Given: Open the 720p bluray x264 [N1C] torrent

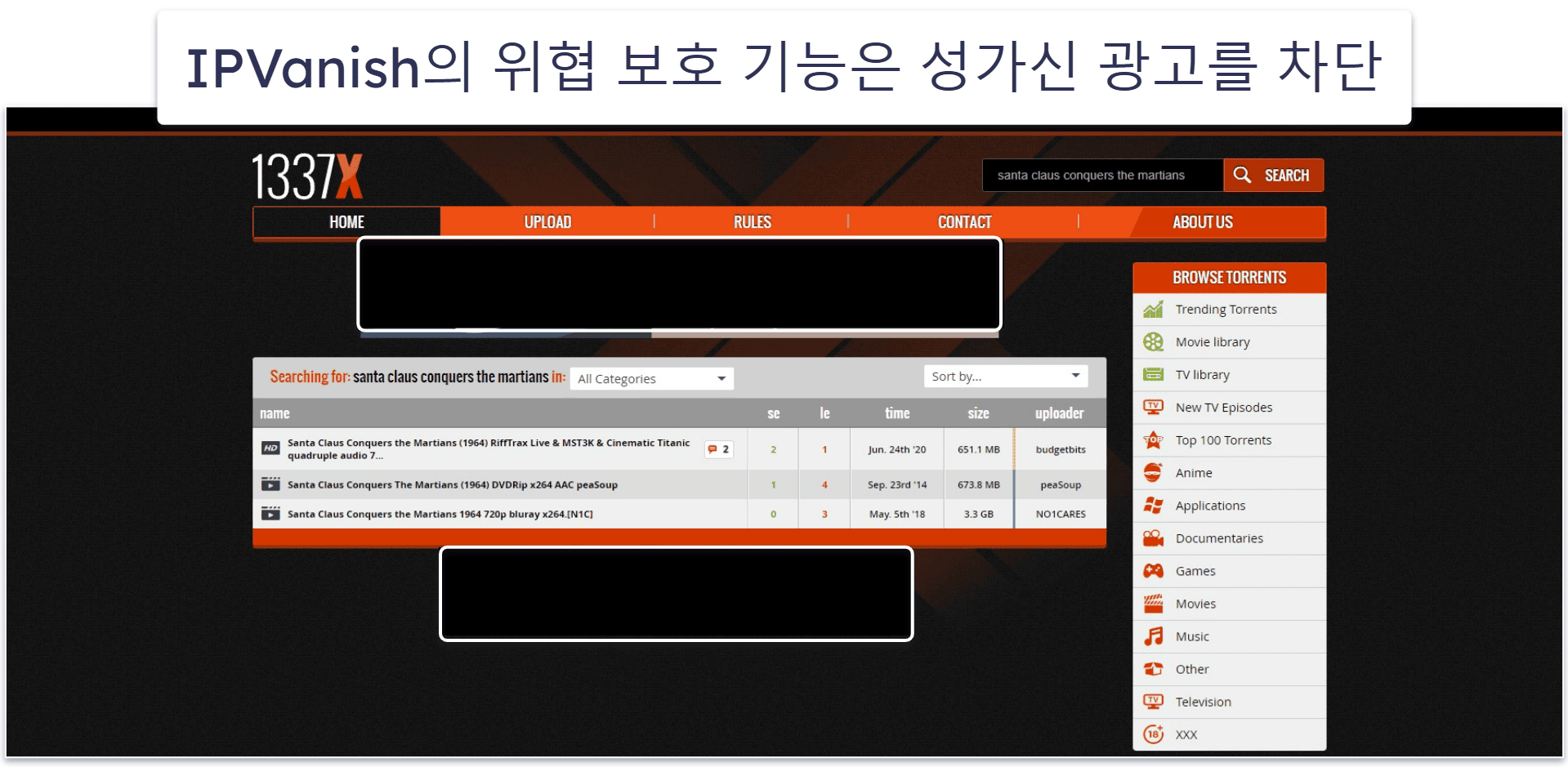Looking at the screenshot, I should [440, 514].
